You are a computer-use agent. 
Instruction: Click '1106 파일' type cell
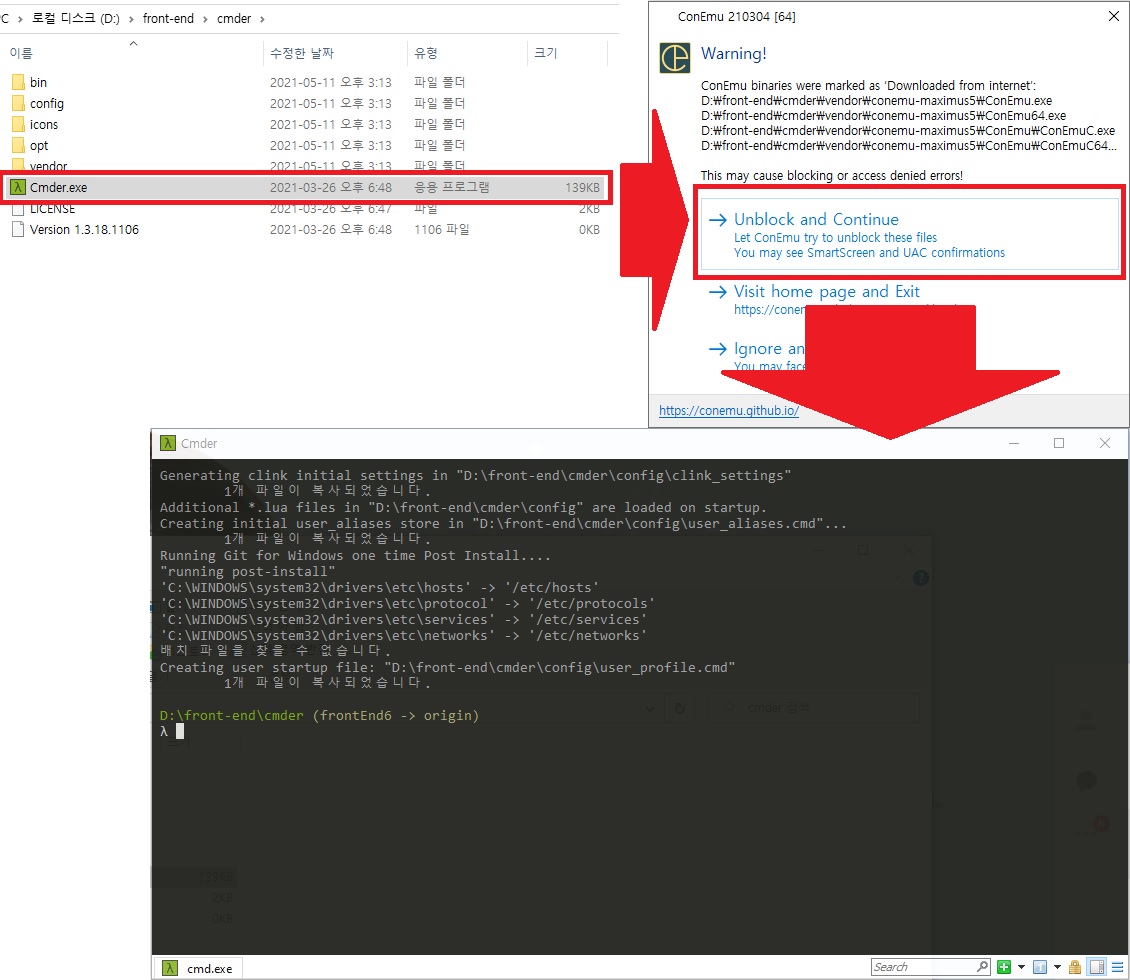point(442,229)
